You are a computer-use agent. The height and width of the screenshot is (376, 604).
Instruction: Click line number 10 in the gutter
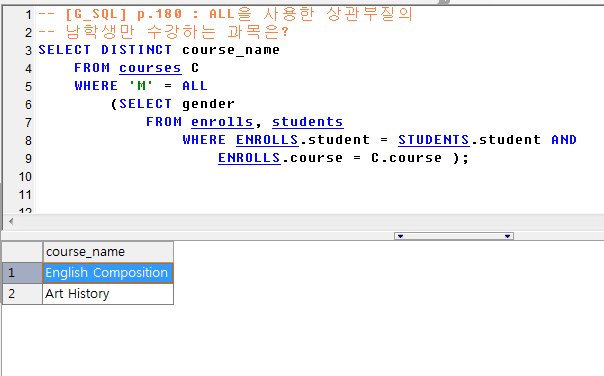[25, 177]
